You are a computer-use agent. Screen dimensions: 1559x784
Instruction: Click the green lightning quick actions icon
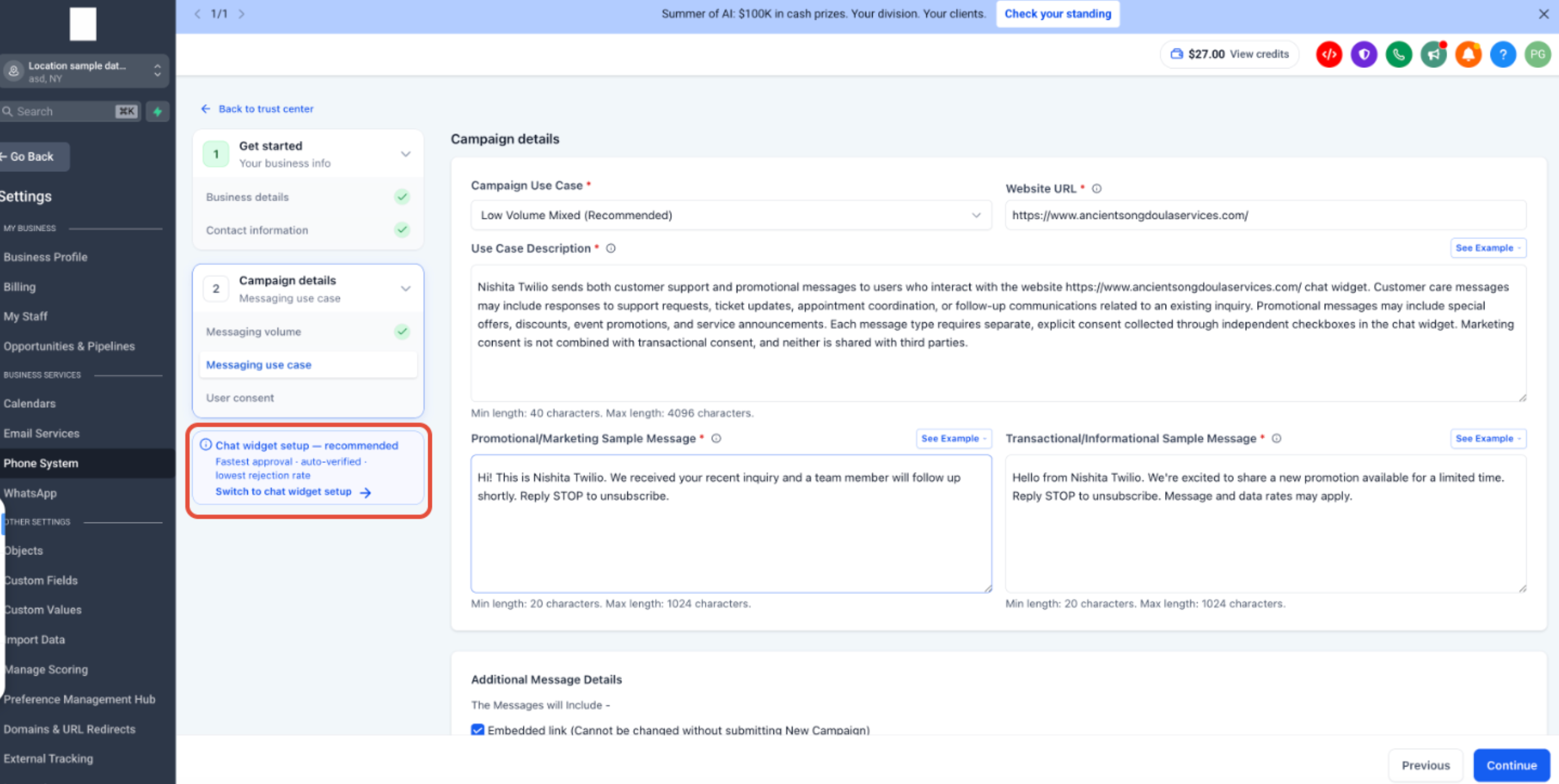(x=158, y=111)
